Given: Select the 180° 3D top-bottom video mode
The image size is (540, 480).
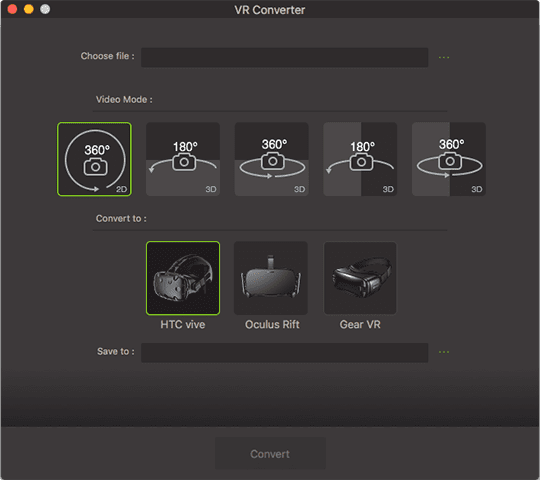Looking at the screenshot, I should click(183, 159).
